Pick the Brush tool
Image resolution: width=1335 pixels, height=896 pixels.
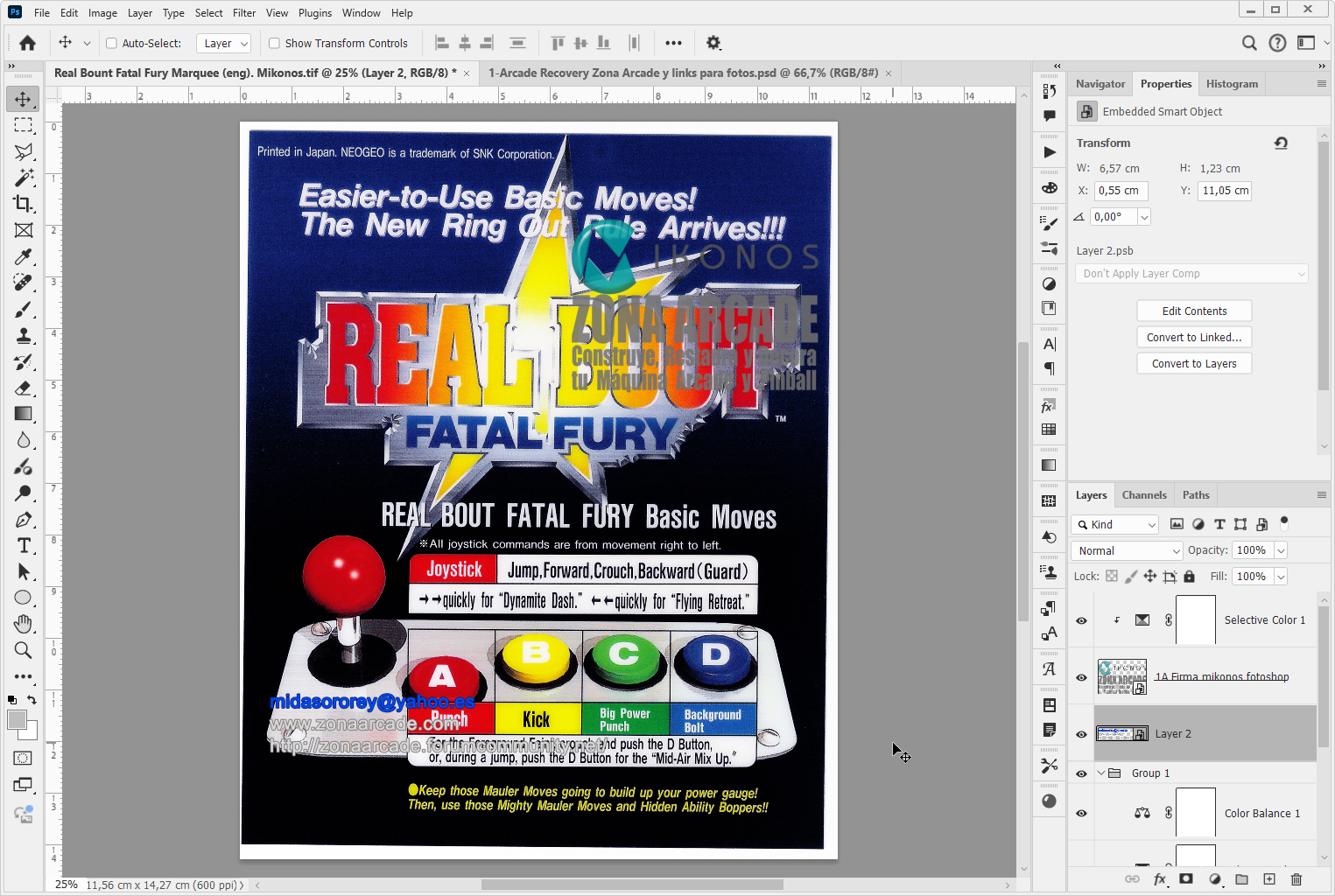(x=24, y=309)
